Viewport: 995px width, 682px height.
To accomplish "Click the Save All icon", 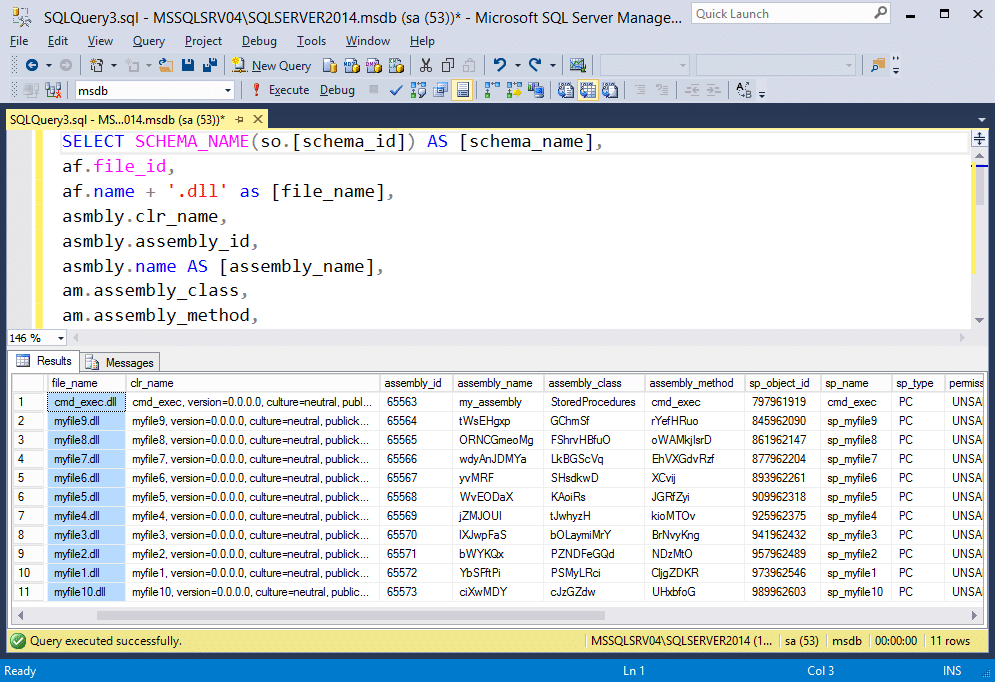I will click(x=210, y=65).
